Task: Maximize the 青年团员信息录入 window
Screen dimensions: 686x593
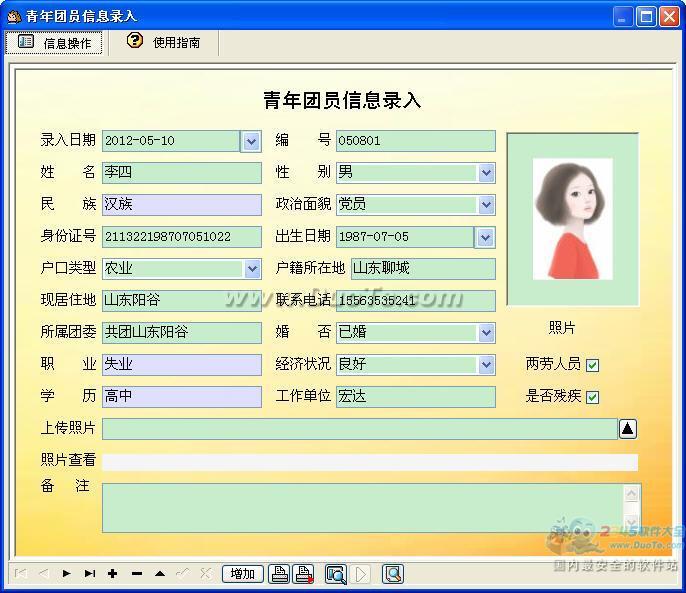Action: (646, 17)
